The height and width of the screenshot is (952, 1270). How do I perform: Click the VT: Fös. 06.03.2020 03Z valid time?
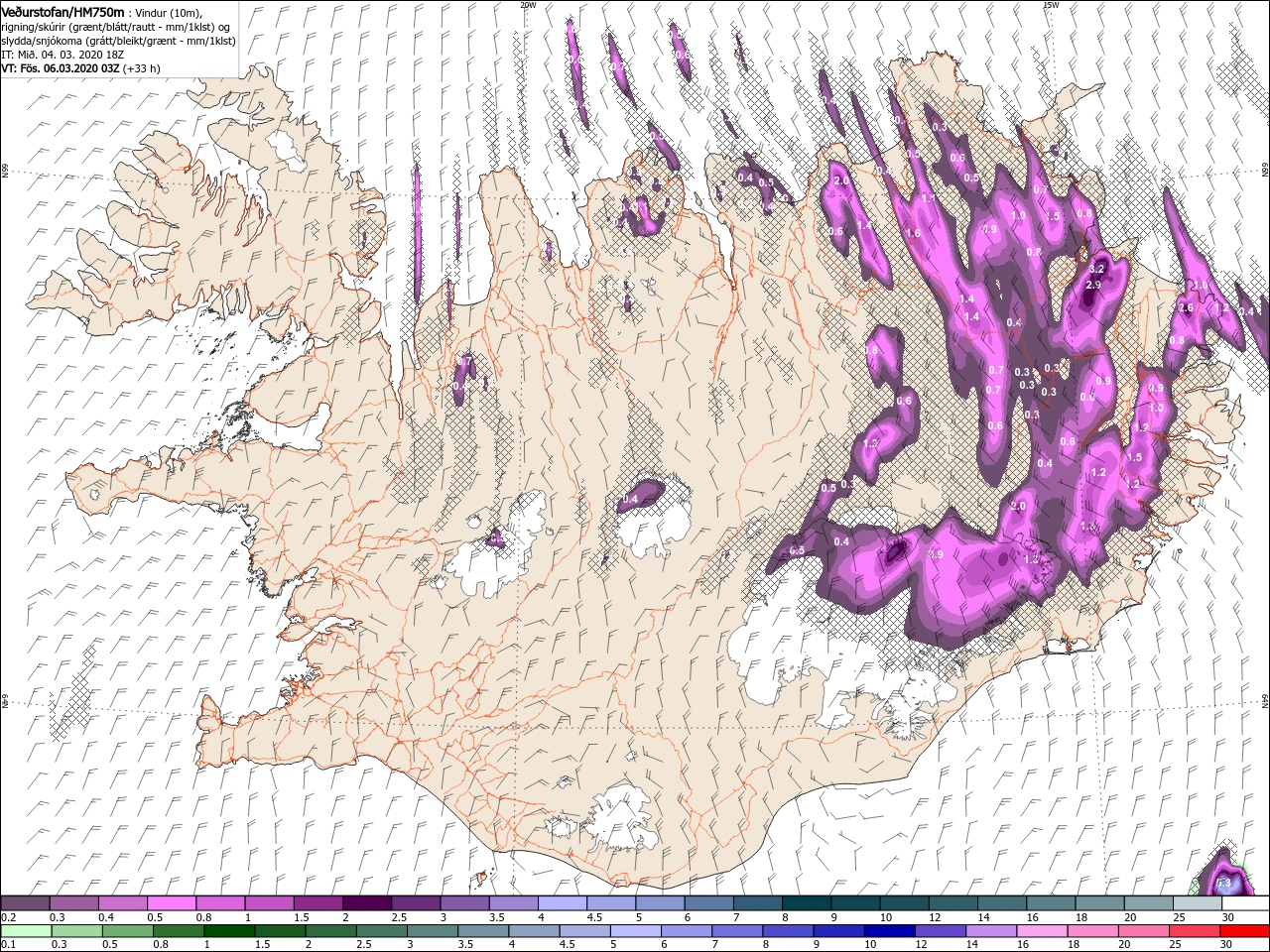(60, 68)
